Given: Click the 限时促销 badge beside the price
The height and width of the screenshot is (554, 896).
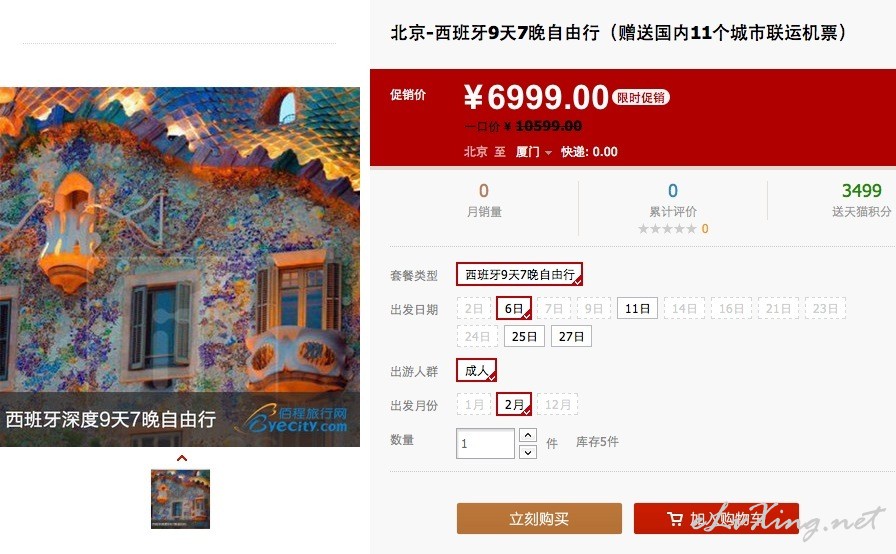Looking at the screenshot, I should pyautogui.click(x=641, y=98).
